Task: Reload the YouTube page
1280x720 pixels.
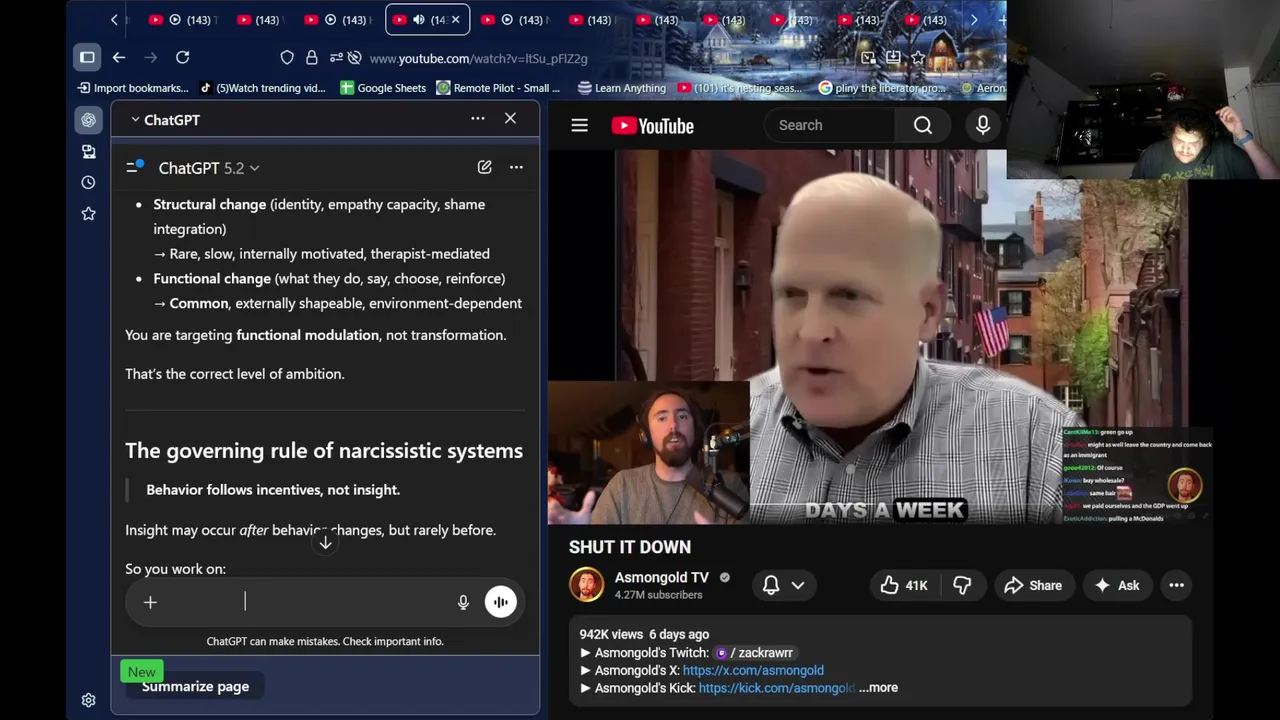Action: click(x=182, y=57)
